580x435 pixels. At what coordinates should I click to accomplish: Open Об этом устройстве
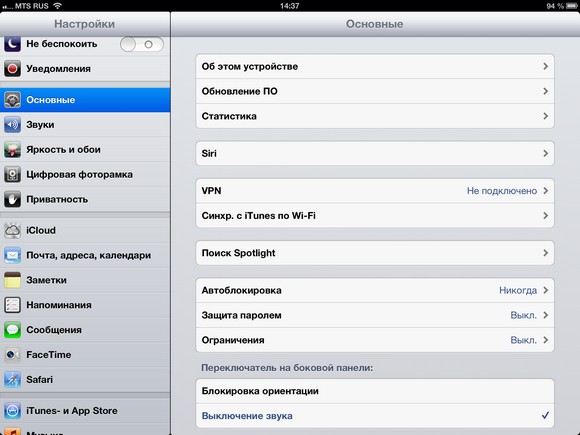point(375,67)
